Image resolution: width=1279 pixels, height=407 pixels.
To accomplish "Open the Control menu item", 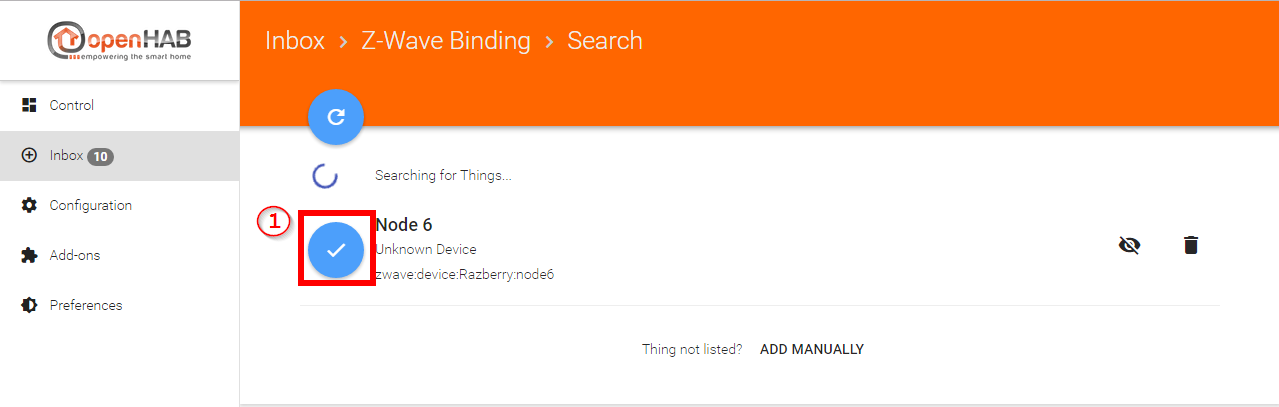I will point(72,105).
